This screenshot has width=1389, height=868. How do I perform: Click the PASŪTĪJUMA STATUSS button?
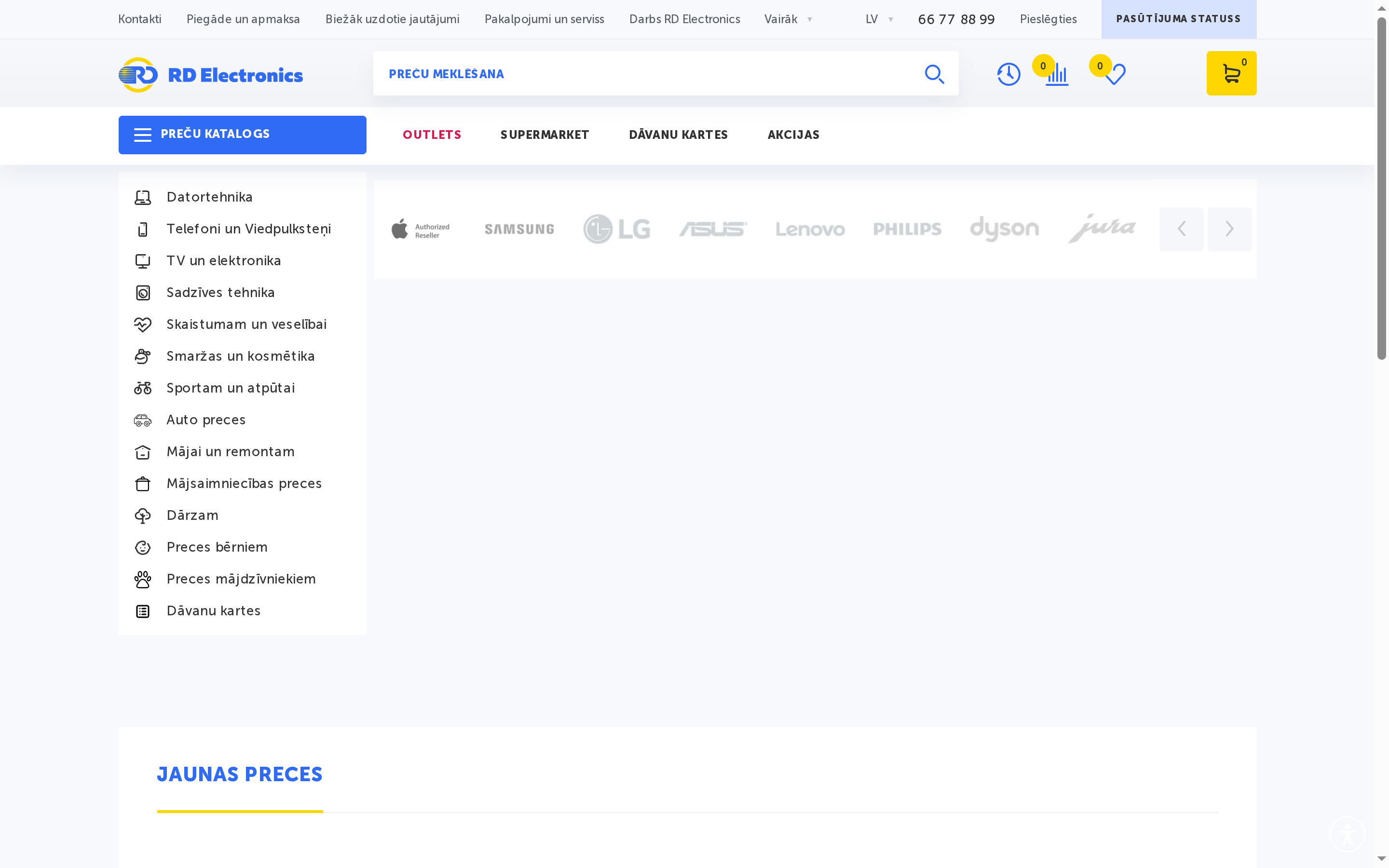click(x=1178, y=18)
